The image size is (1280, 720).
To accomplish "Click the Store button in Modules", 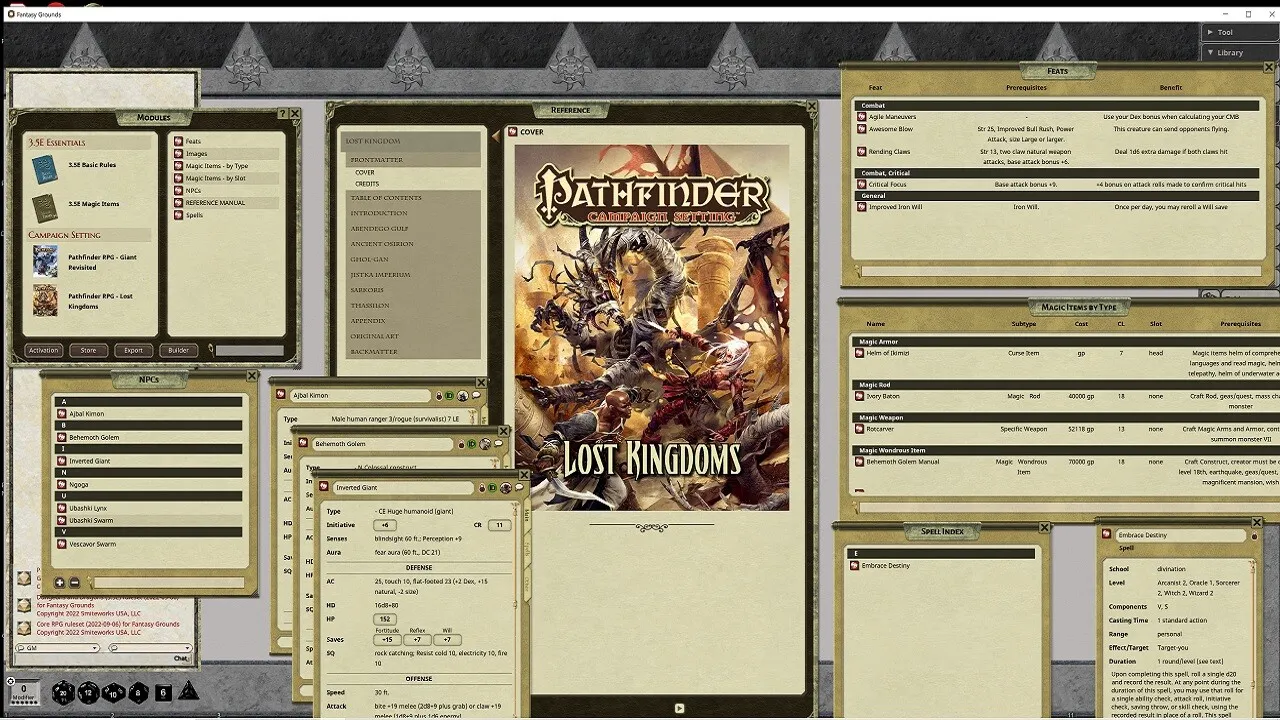I will pyautogui.click(x=89, y=350).
